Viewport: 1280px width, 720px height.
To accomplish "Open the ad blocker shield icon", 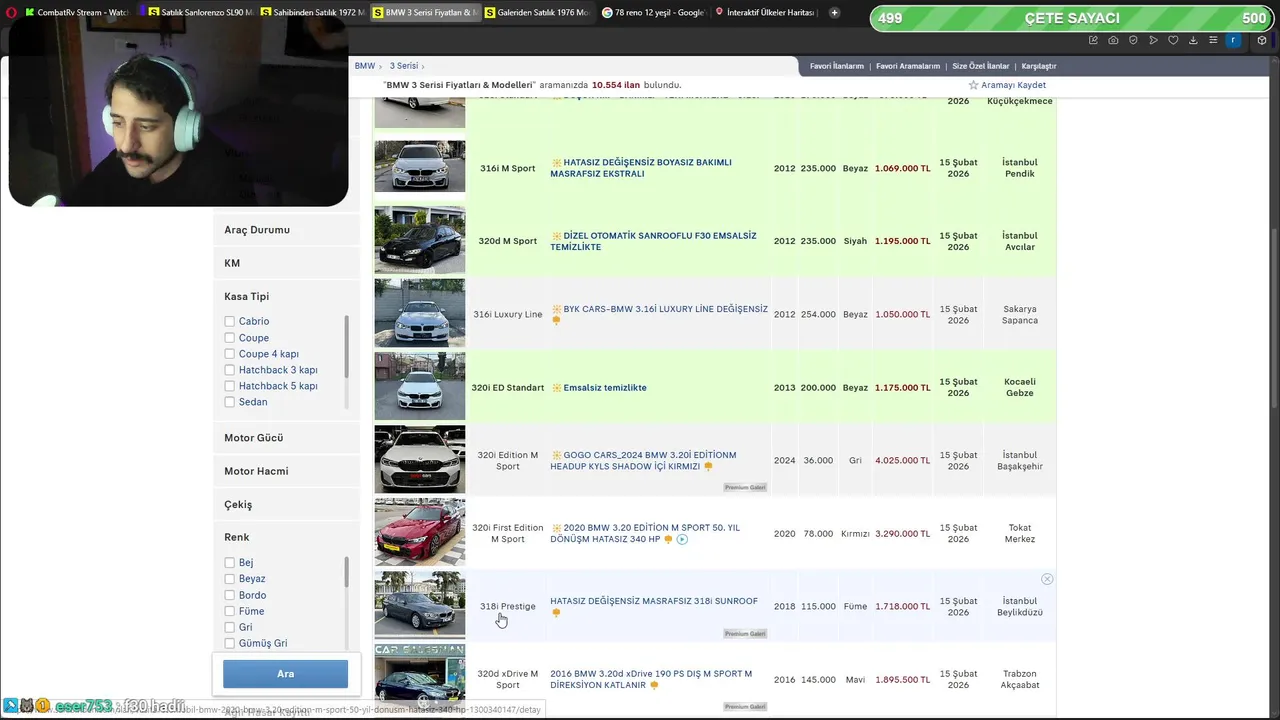I will point(1133,40).
